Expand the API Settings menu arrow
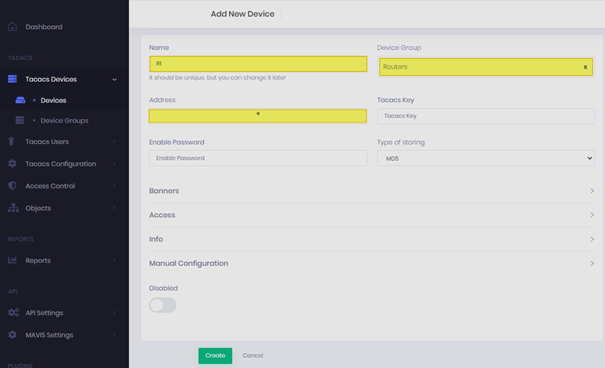Screen dimensions: 605x368 [x=114, y=312]
